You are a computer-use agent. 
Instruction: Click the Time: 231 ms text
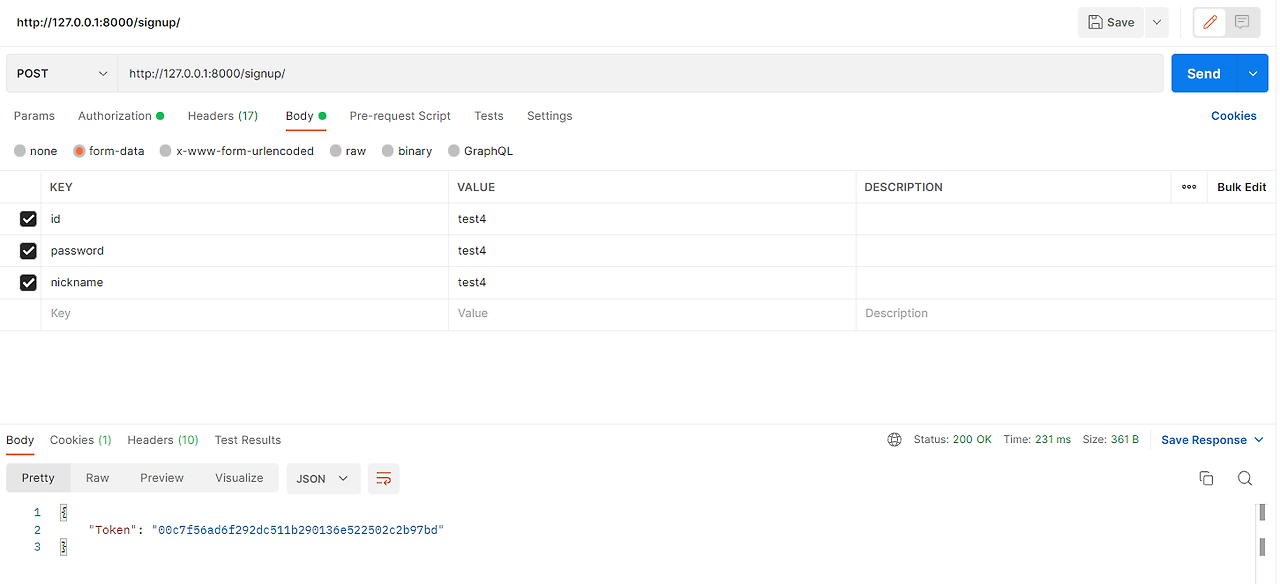pos(1037,440)
